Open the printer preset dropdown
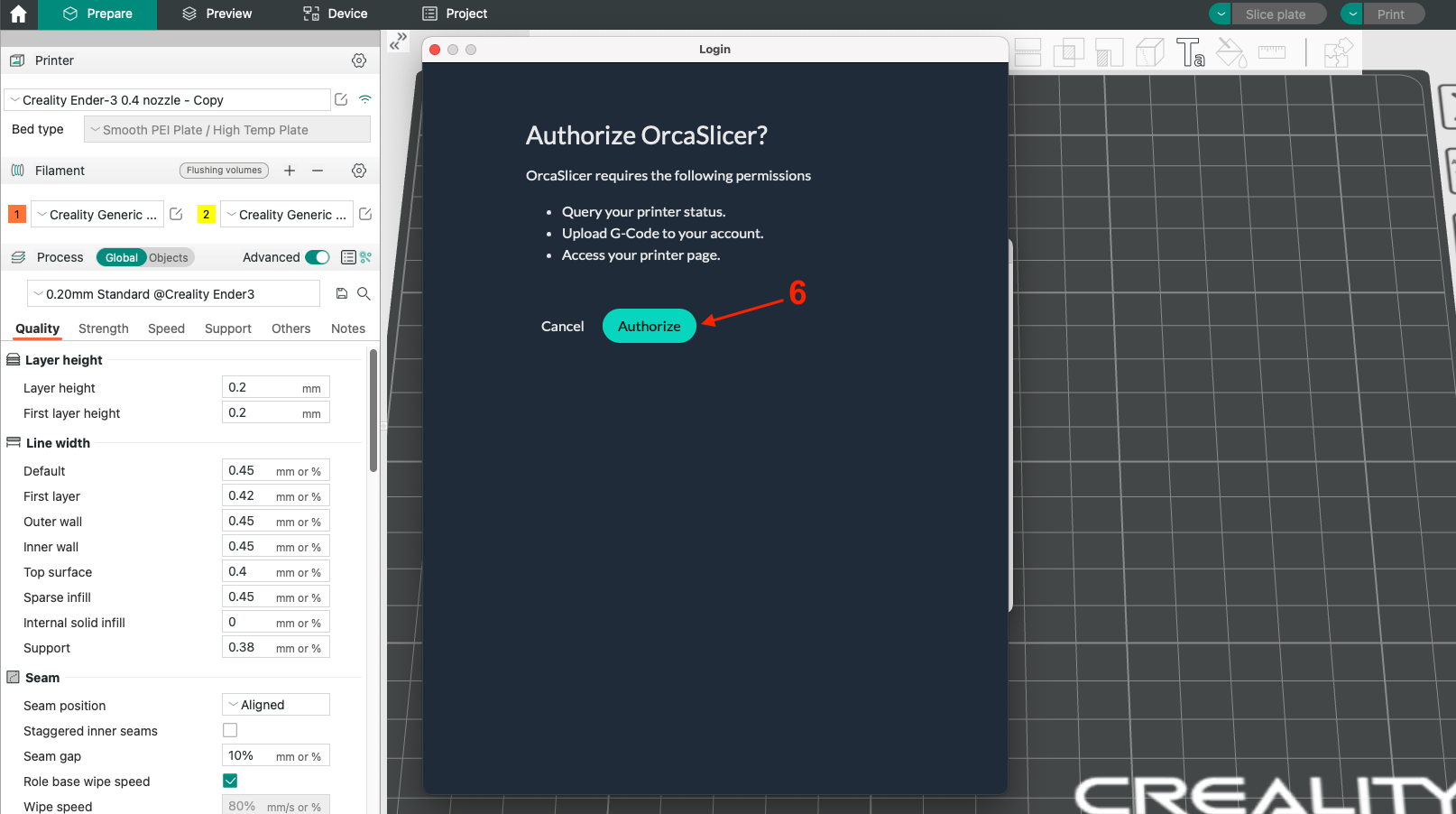Screen dimensions: 1456x814 [168, 100]
